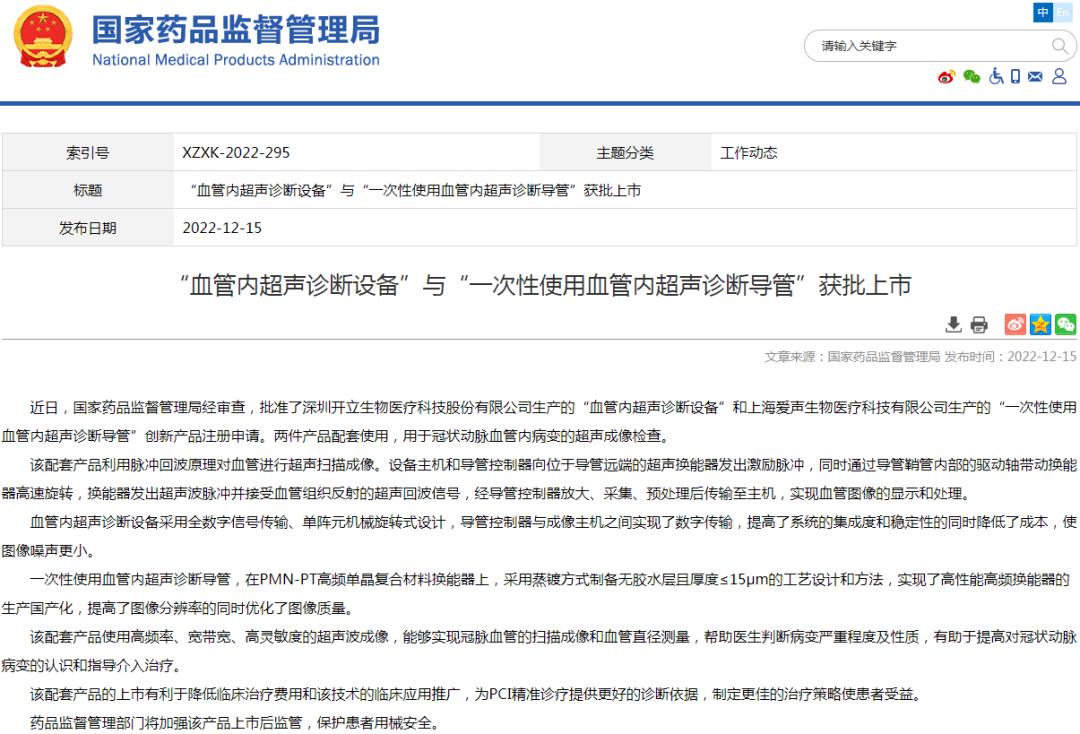The height and width of the screenshot is (734, 1080).
Task: Click the table date 2022-12-15
Action: pyautogui.click(x=222, y=228)
